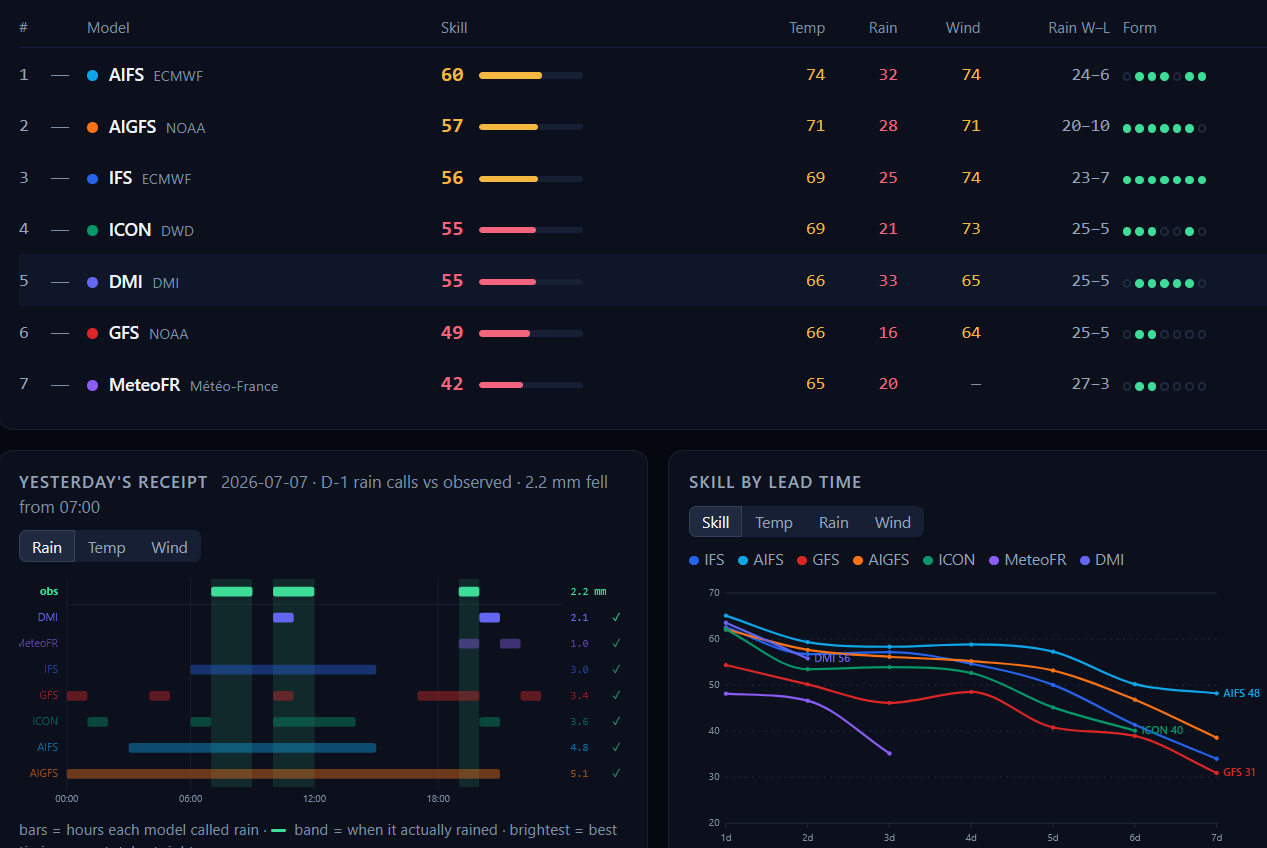
Task: Click the checkmark on the AIFS receipt row
Action: click(617, 747)
